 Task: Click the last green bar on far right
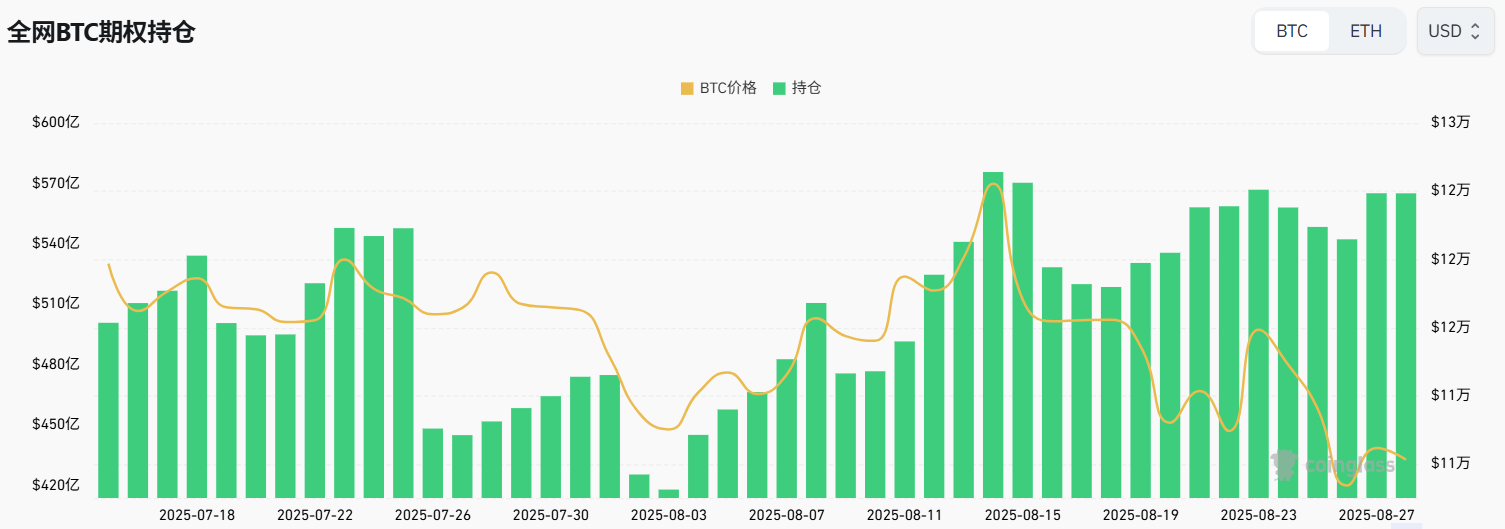coord(1406,345)
